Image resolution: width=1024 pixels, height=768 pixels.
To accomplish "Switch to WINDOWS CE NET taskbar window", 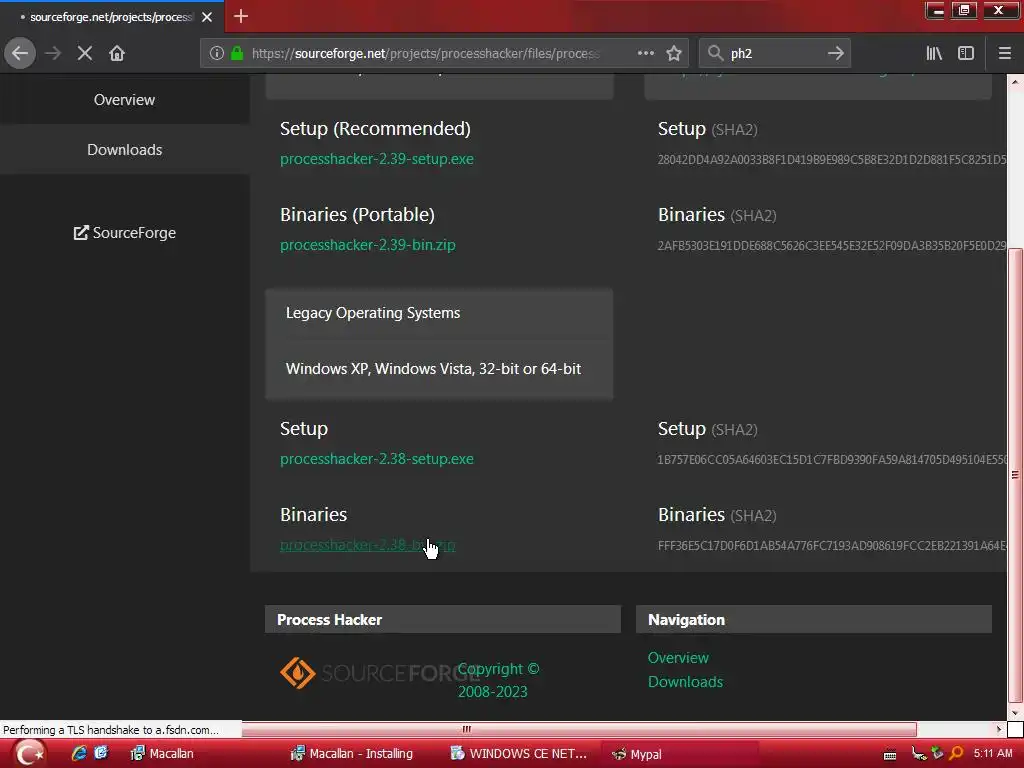I will tap(520, 754).
